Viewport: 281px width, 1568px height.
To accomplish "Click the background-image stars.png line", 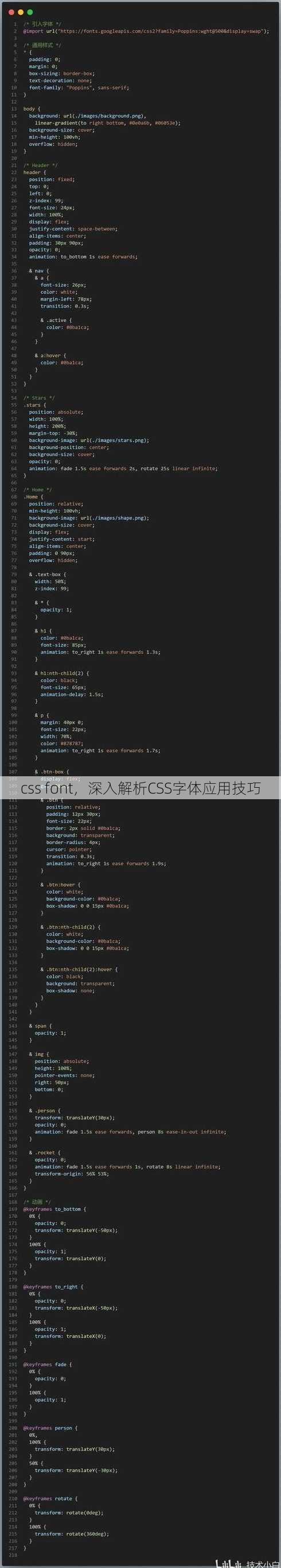I will [89, 440].
